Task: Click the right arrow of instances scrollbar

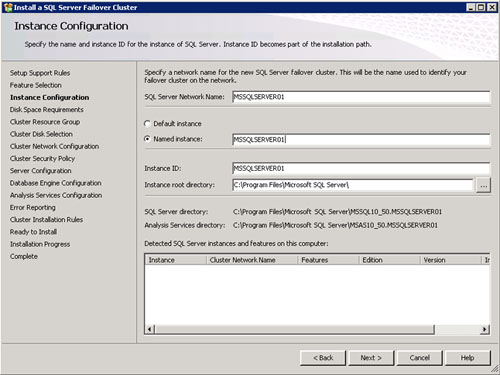Action: point(485,329)
